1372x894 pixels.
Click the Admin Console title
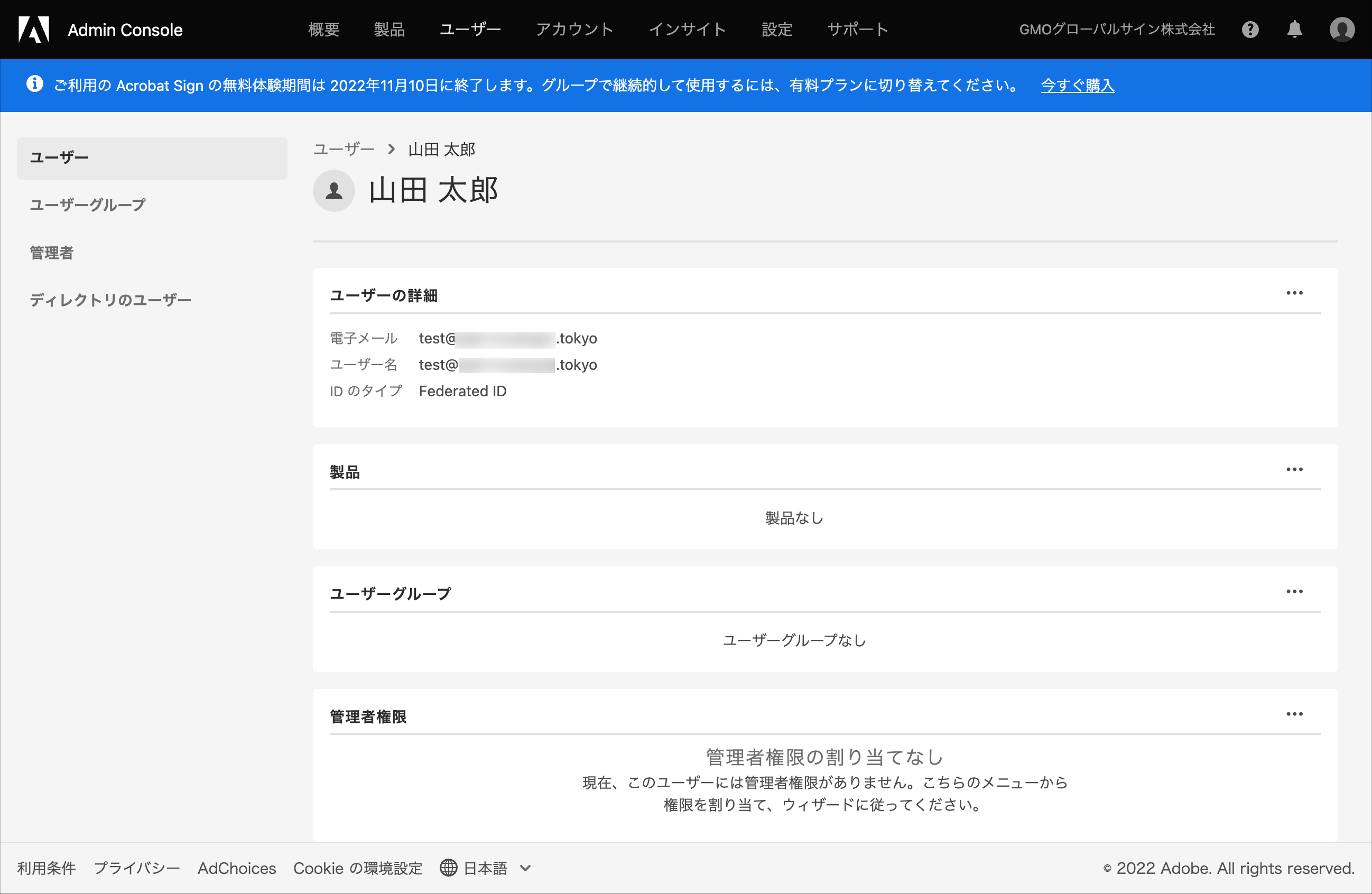[x=125, y=30]
